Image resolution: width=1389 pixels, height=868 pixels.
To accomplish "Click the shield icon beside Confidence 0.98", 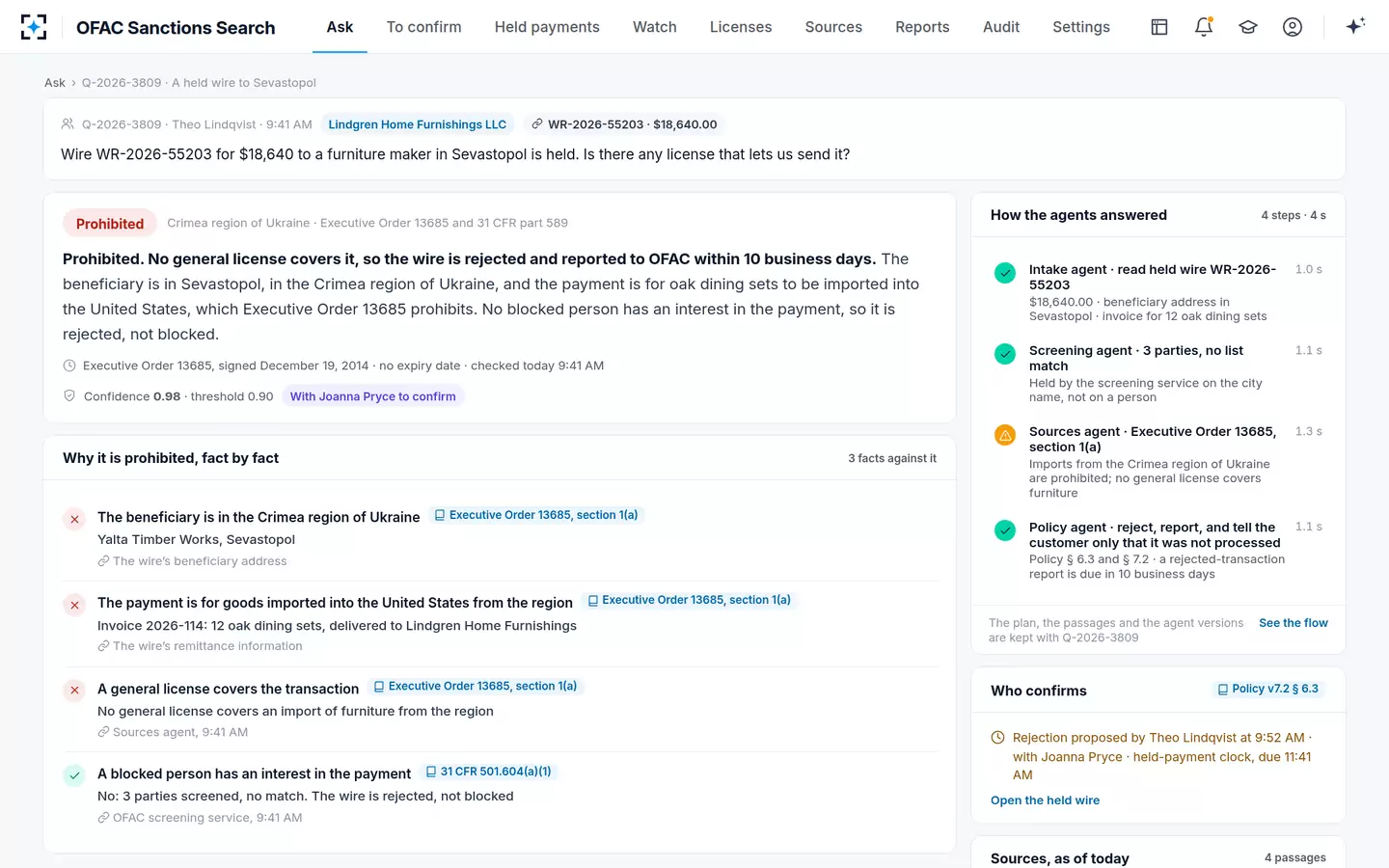I will [69, 396].
